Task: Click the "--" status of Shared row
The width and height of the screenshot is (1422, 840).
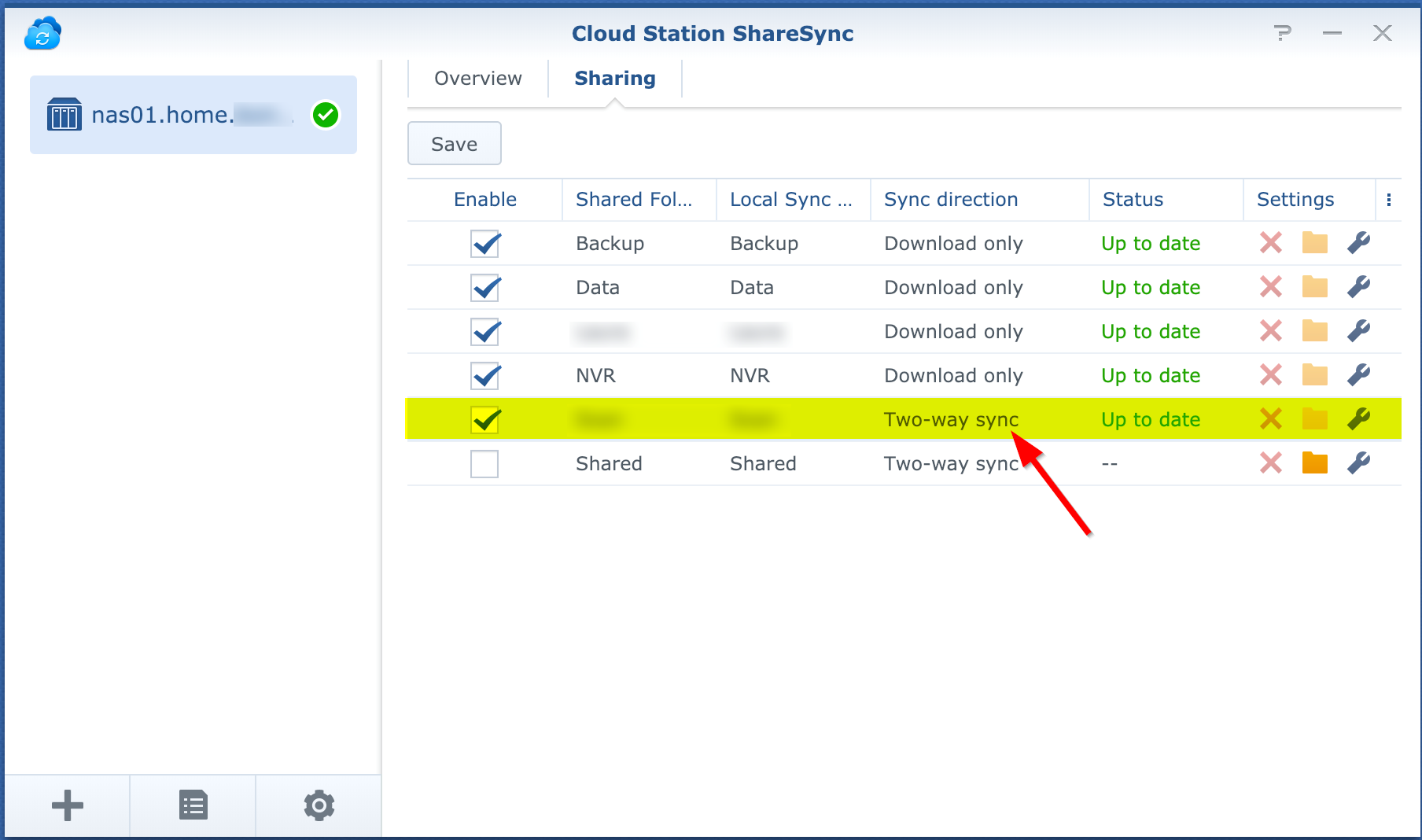Action: tap(1110, 464)
